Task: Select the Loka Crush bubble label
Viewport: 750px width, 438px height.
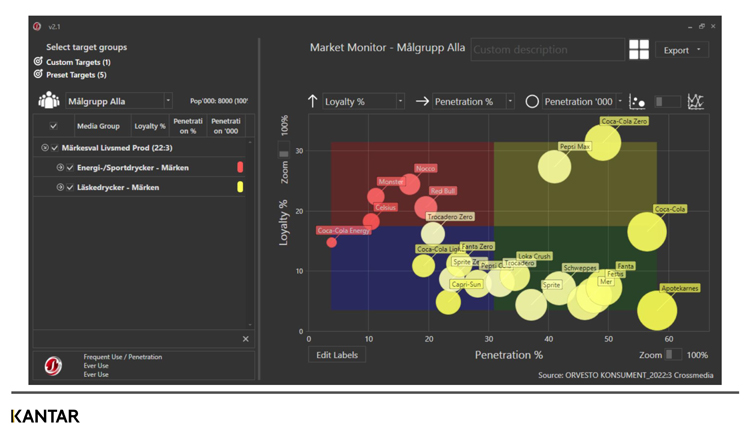Action: point(534,256)
